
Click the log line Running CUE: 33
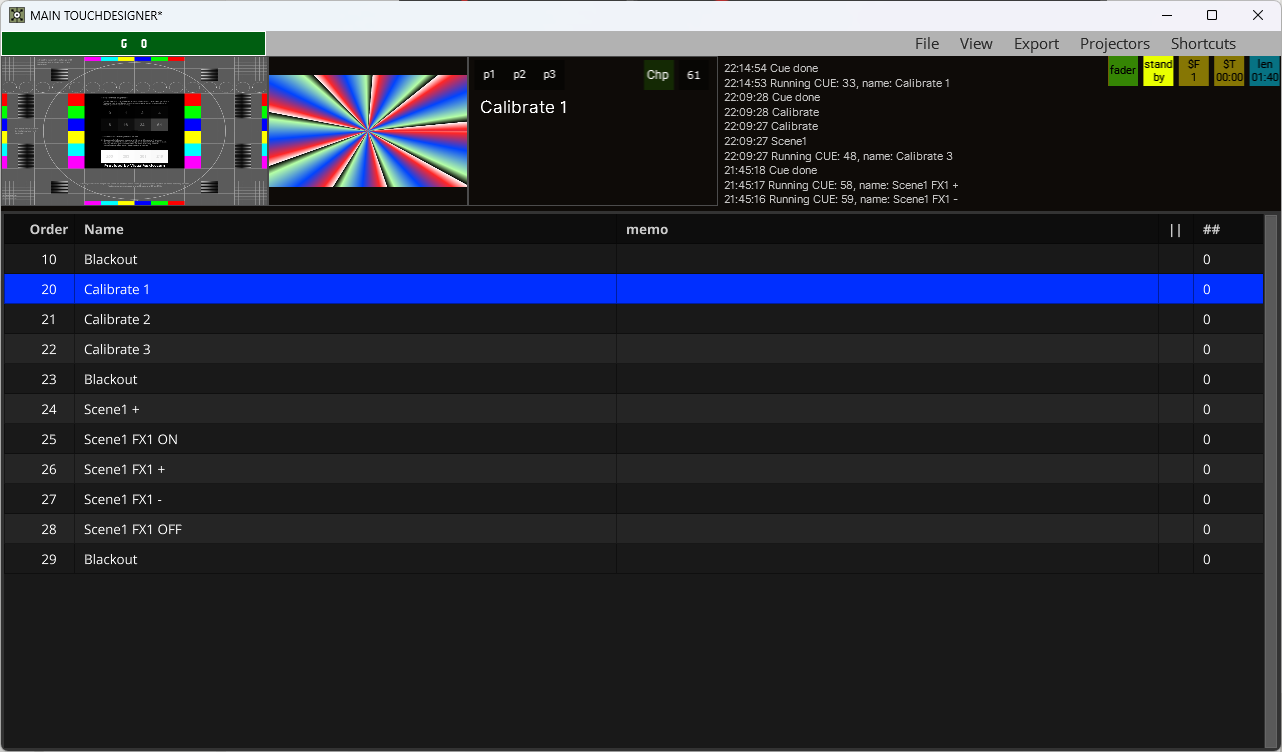click(837, 83)
